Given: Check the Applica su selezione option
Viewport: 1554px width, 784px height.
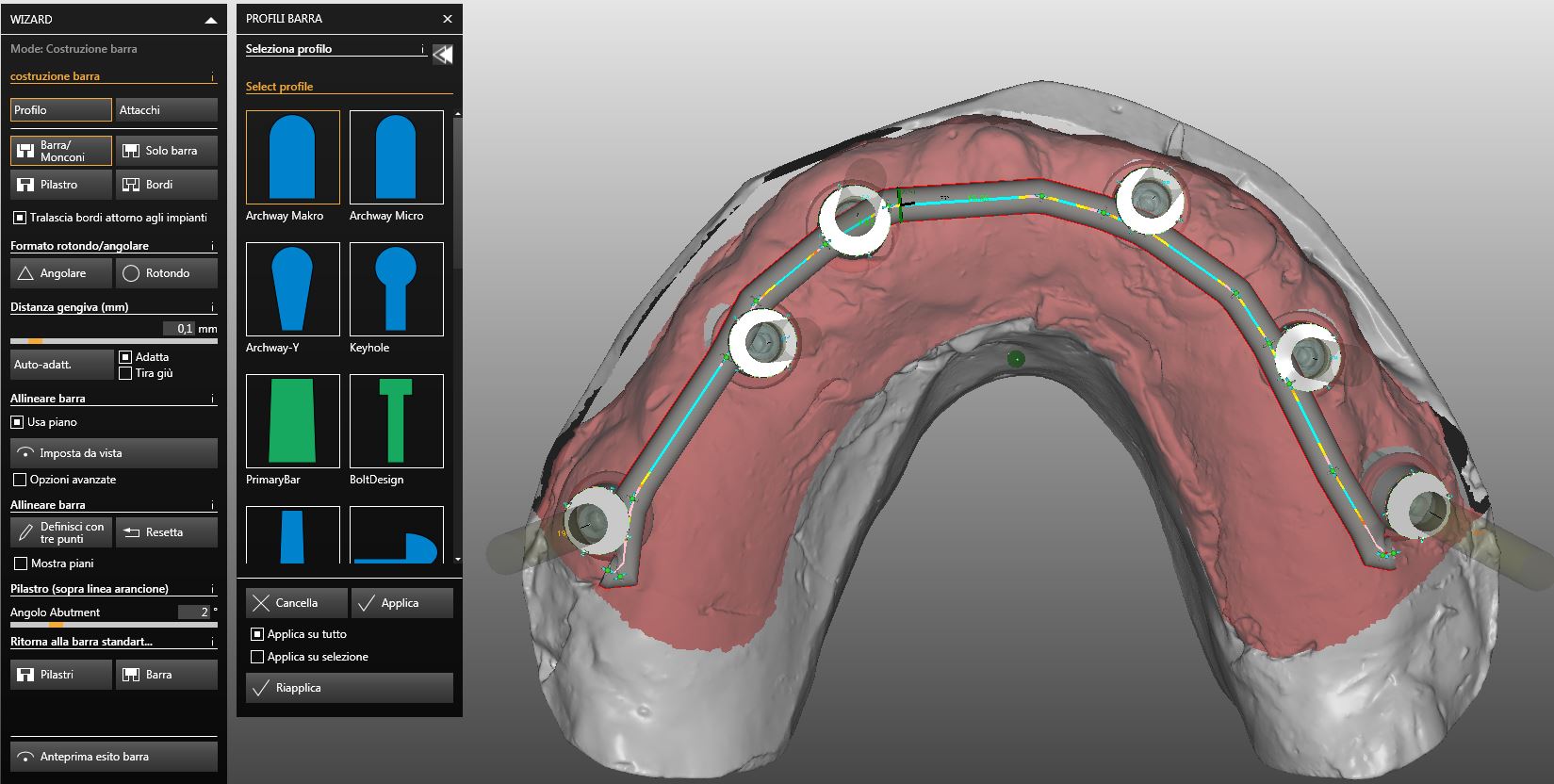Looking at the screenshot, I should [257, 657].
